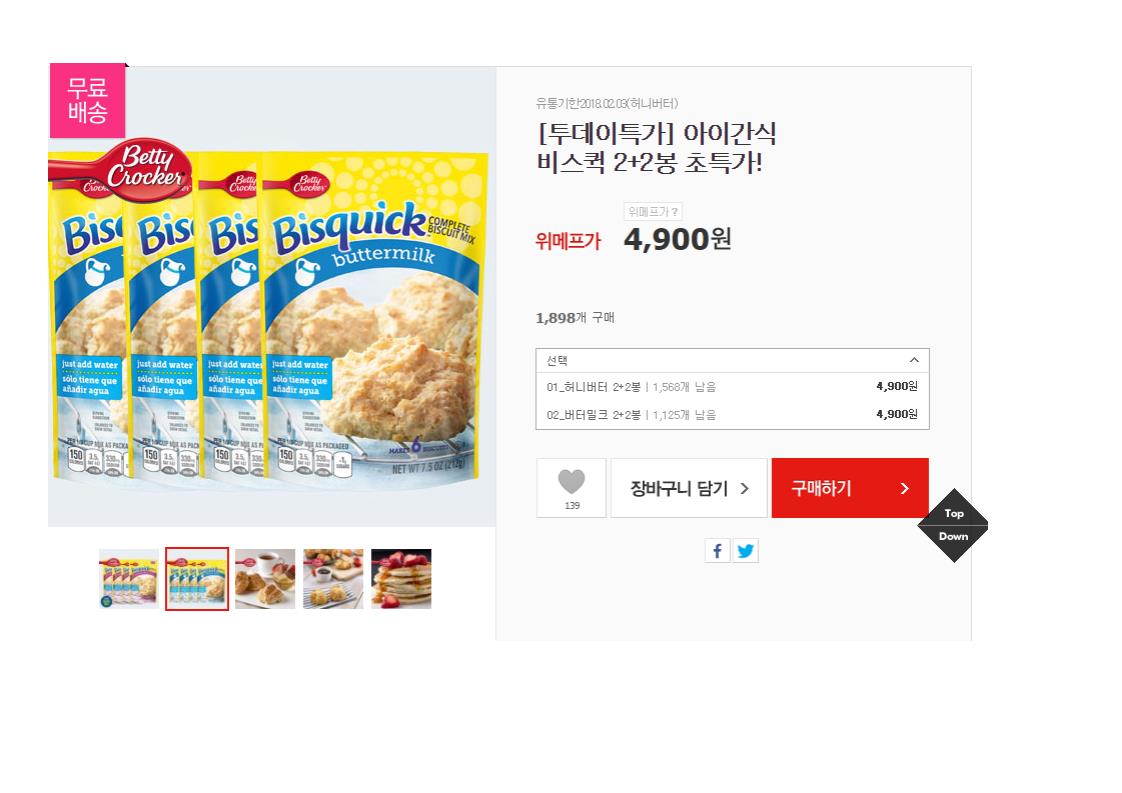Select the highlighted second product thumbnail
Screen dimensions: 1122x793
pyautogui.click(x=197, y=579)
